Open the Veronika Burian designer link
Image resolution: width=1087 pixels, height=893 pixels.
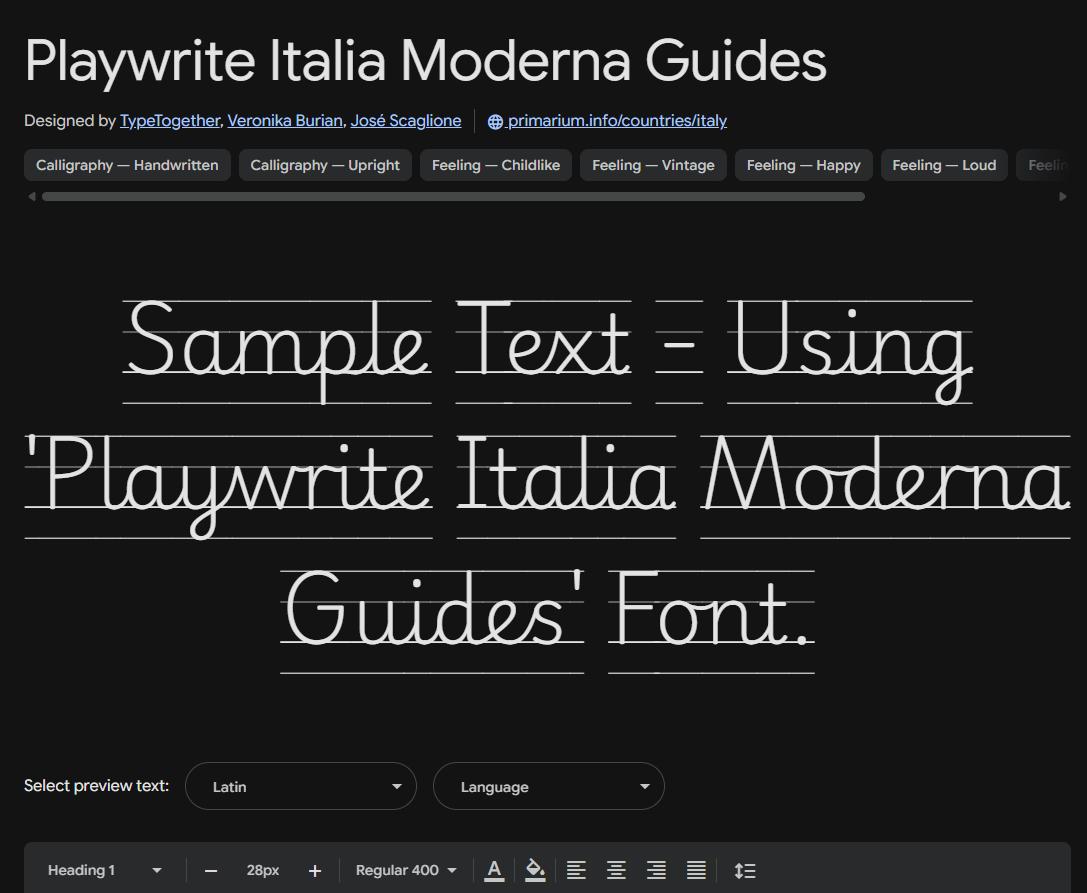pos(285,121)
